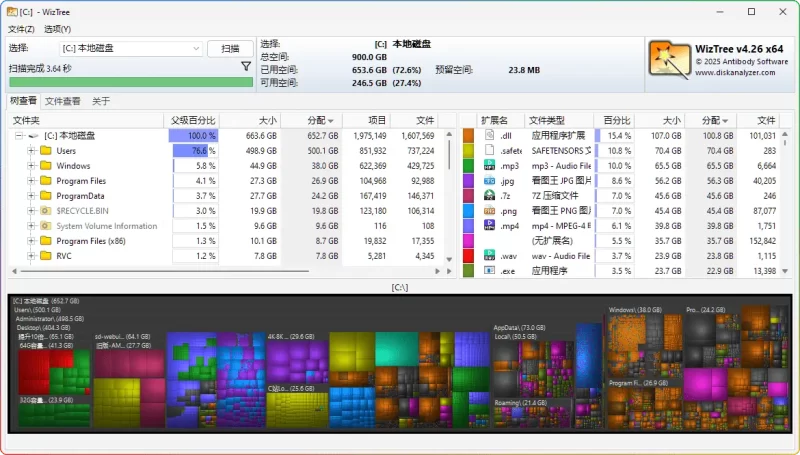Image resolution: width=800 pixels, height=455 pixels.
Task: Click the folder tree vertical scrollbar
Action: (x=449, y=155)
